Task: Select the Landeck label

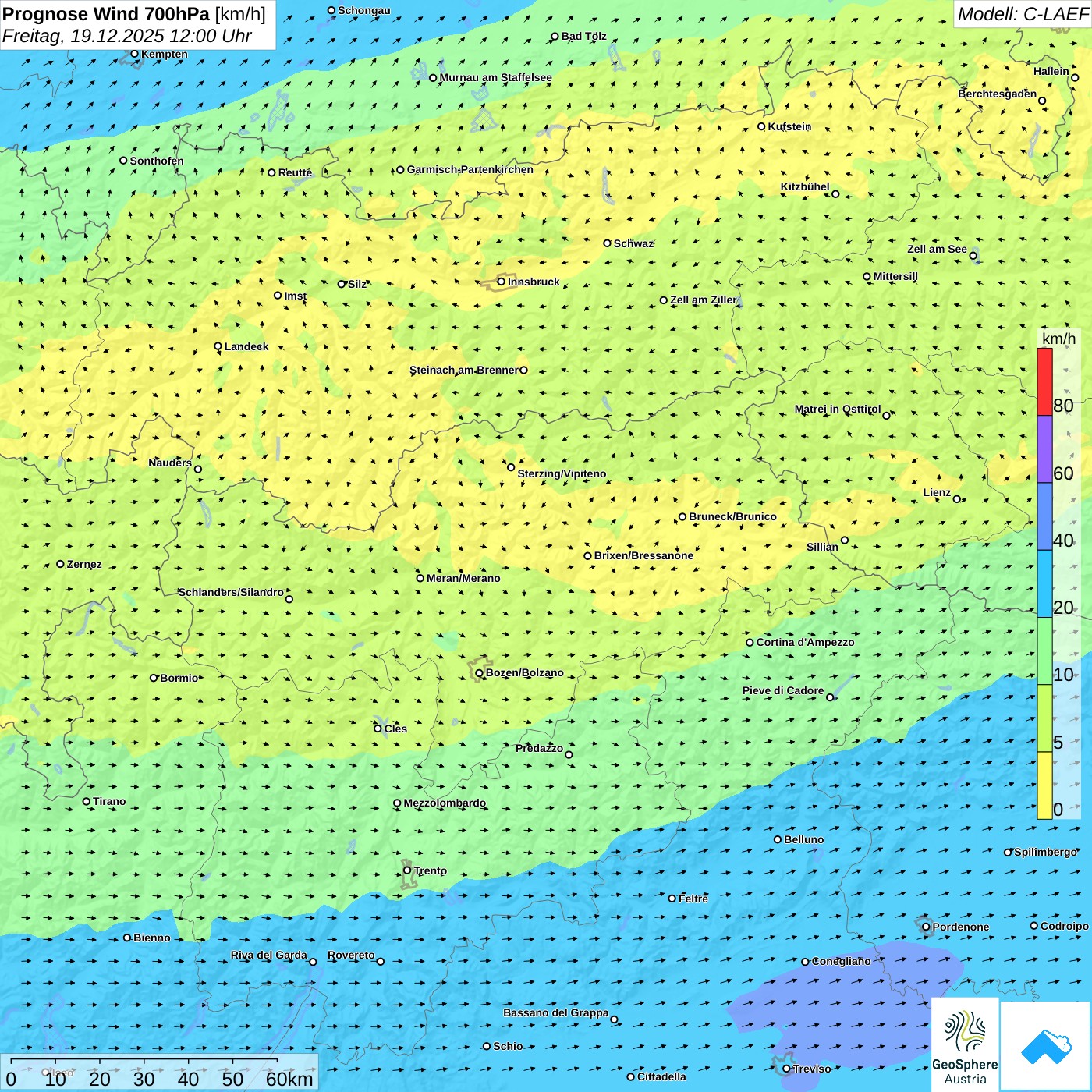Action: (x=246, y=346)
